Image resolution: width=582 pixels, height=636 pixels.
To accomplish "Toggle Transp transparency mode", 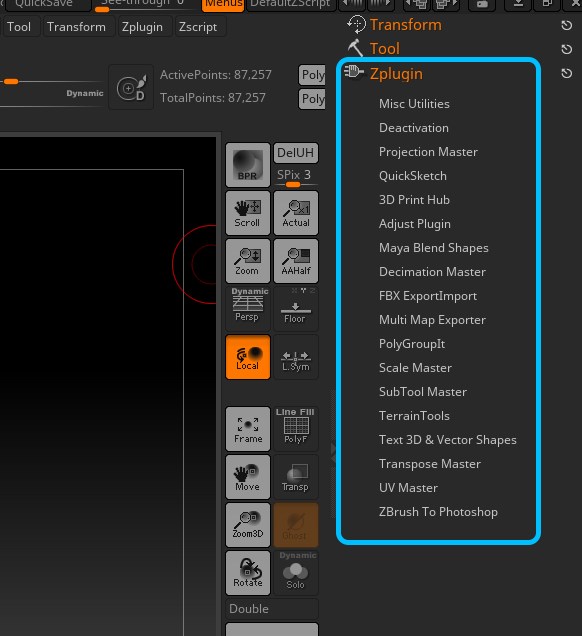I will click(x=296, y=477).
